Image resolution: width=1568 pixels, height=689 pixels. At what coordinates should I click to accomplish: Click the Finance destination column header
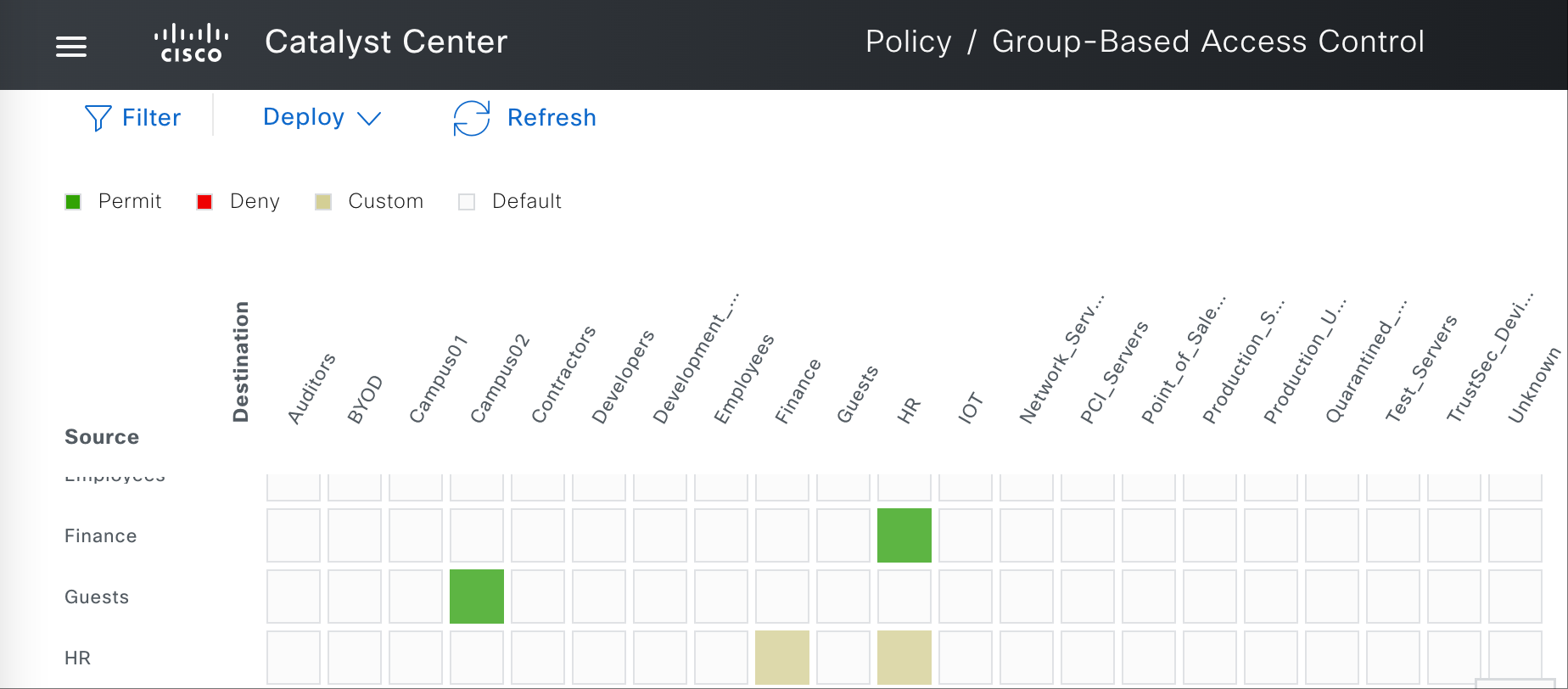[798, 391]
